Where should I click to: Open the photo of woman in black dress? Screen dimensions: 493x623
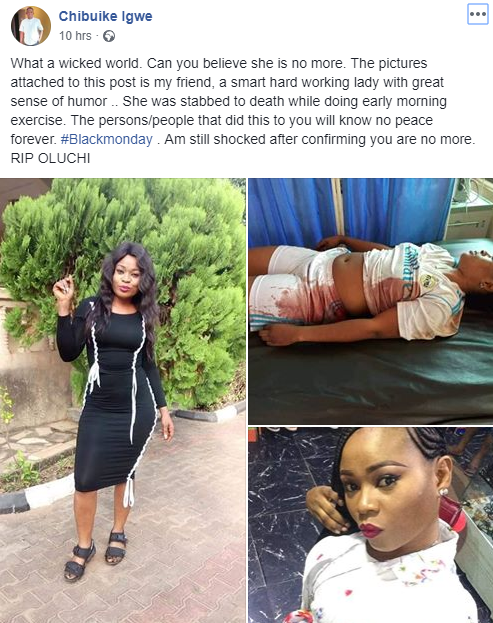pyautogui.click(x=123, y=400)
